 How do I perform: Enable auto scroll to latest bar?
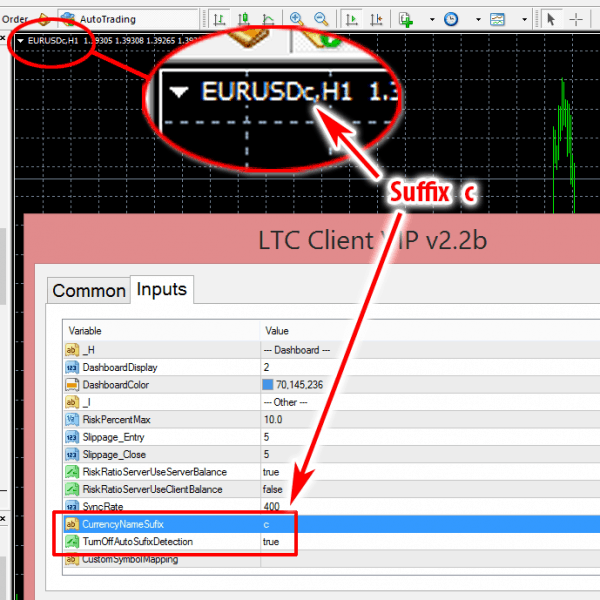(351, 19)
